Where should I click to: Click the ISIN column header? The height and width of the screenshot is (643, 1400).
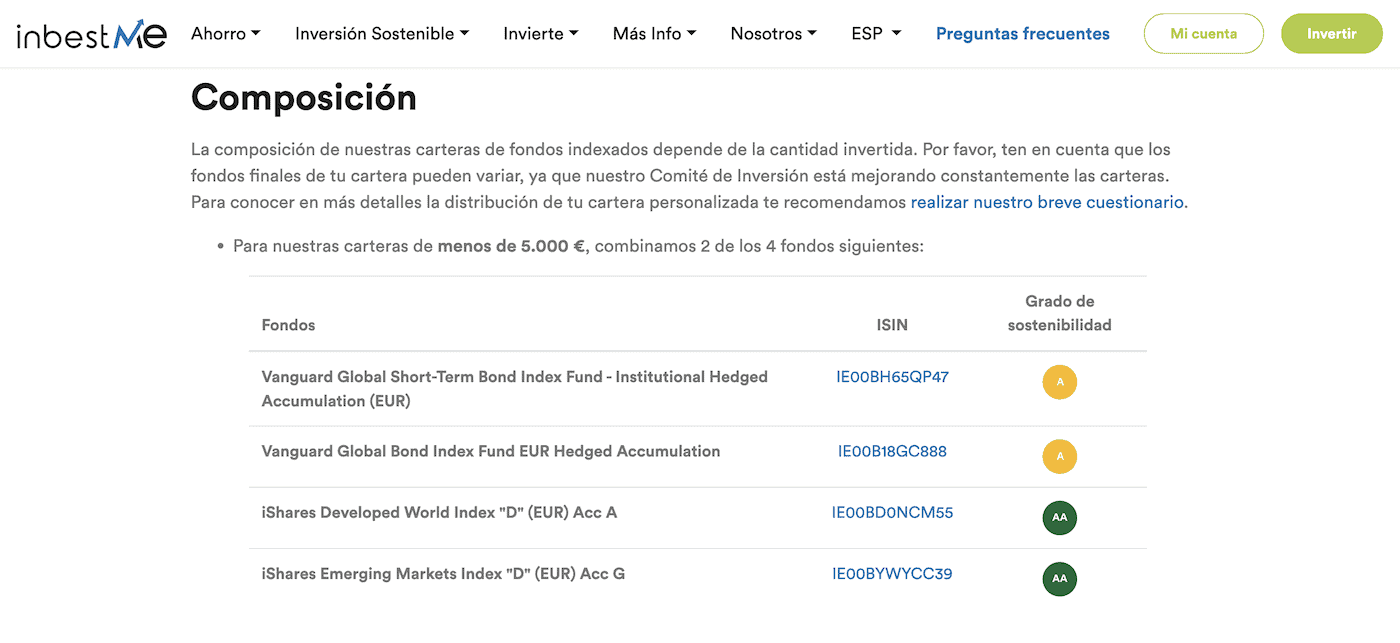[892, 325]
